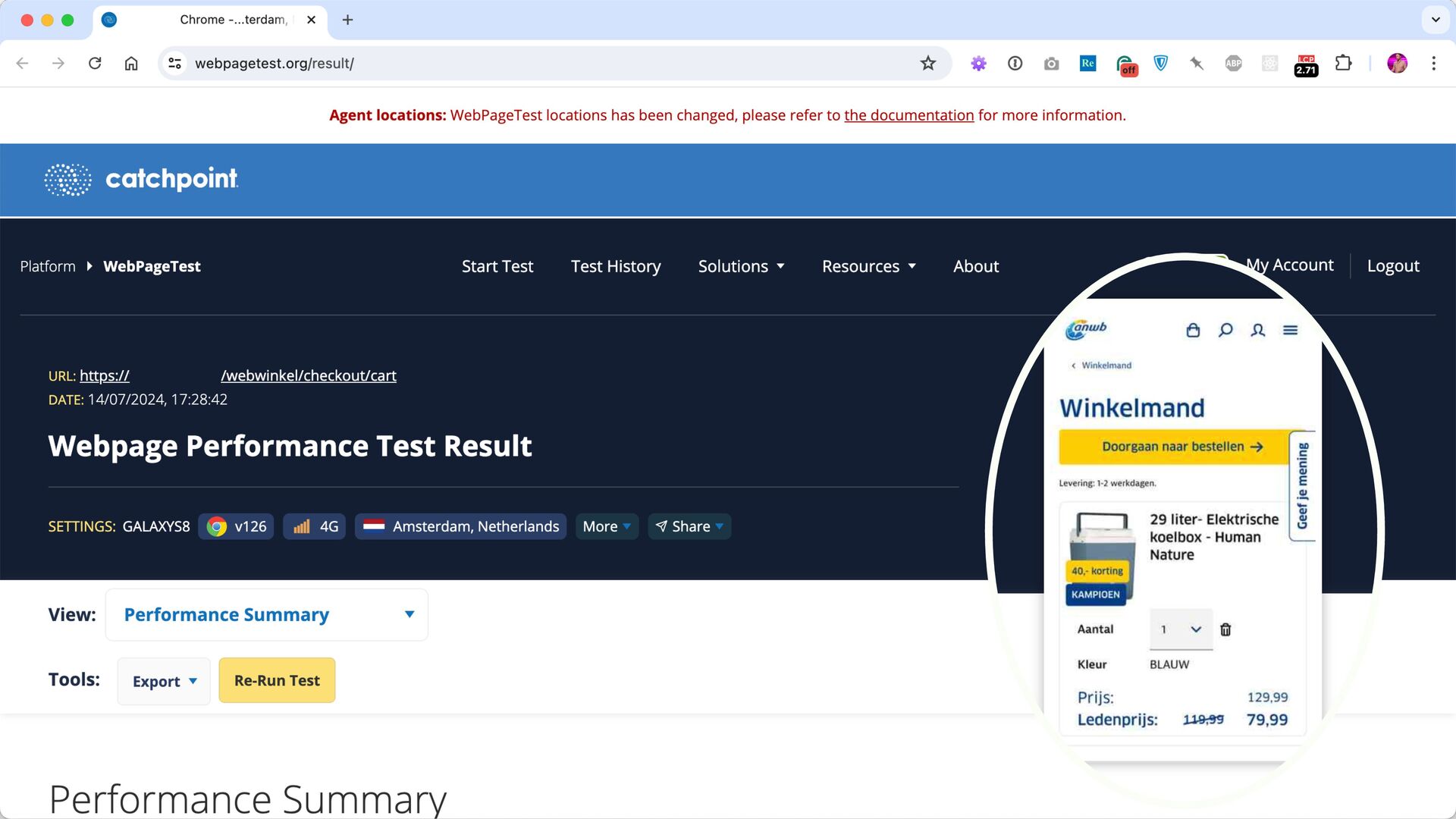This screenshot has height=819, width=1456.
Task: Click the shopping bag icon in screenshot
Action: pyautogui.click(x=1193, y=330)
